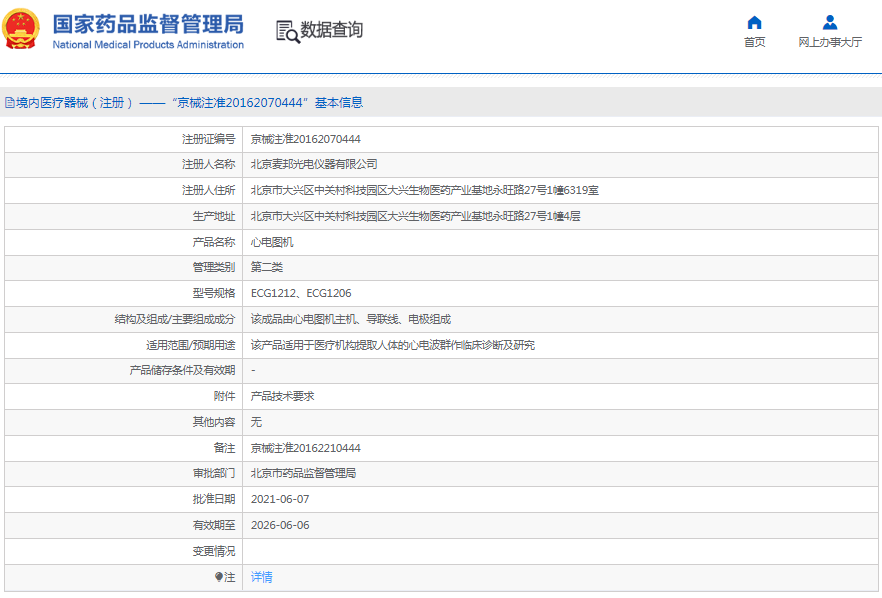Select the approving department 北京市药品监督管理局
The width and height of the screenshot is (882, 598).
pyautogui.click(x=303, y=473)
